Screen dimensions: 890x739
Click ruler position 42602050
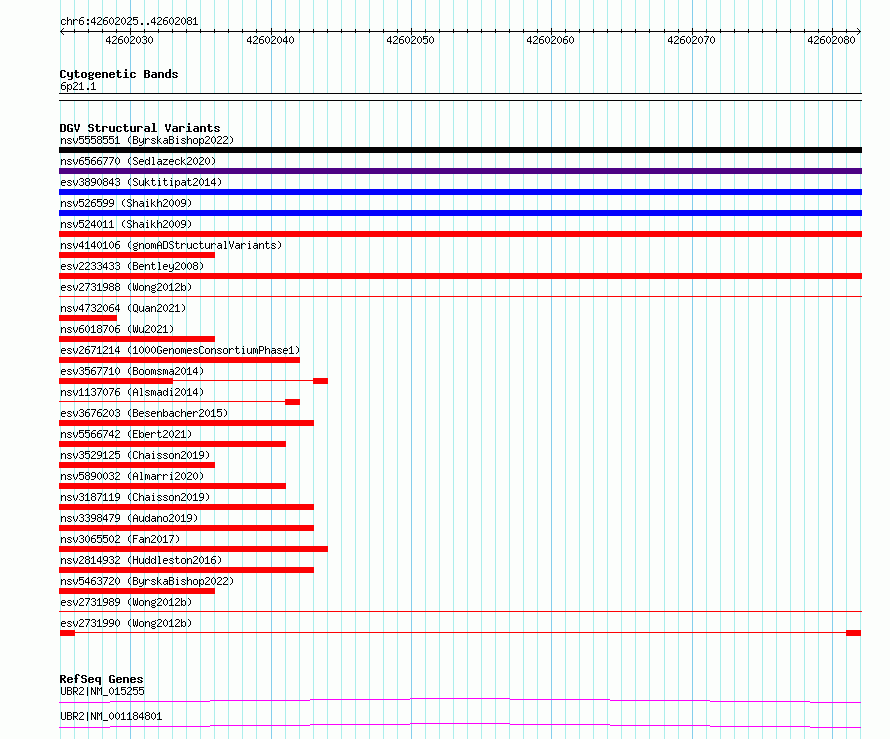click(410, 40)
